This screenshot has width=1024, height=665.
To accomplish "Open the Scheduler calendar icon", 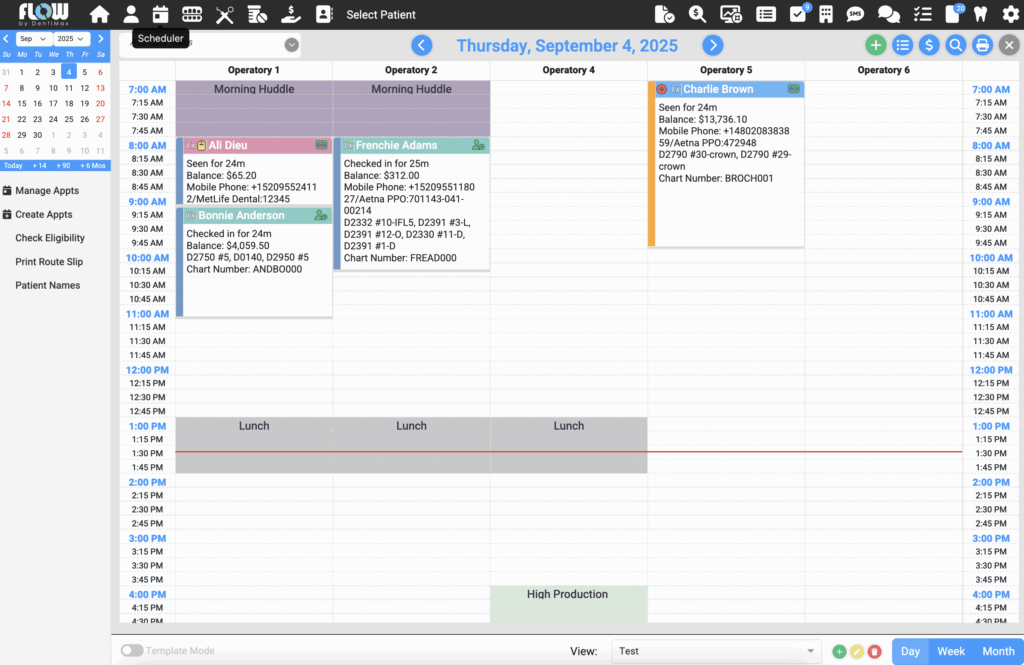I will (160, 14).
